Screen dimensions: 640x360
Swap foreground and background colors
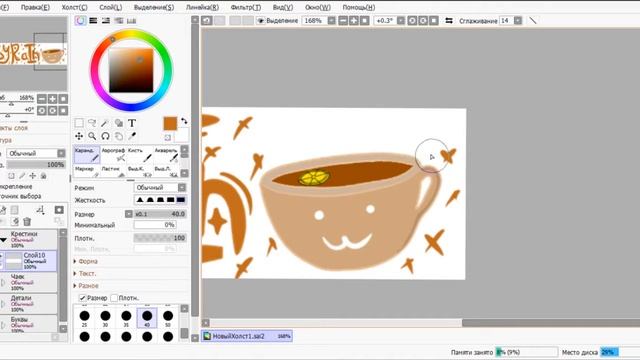[184, 121]
